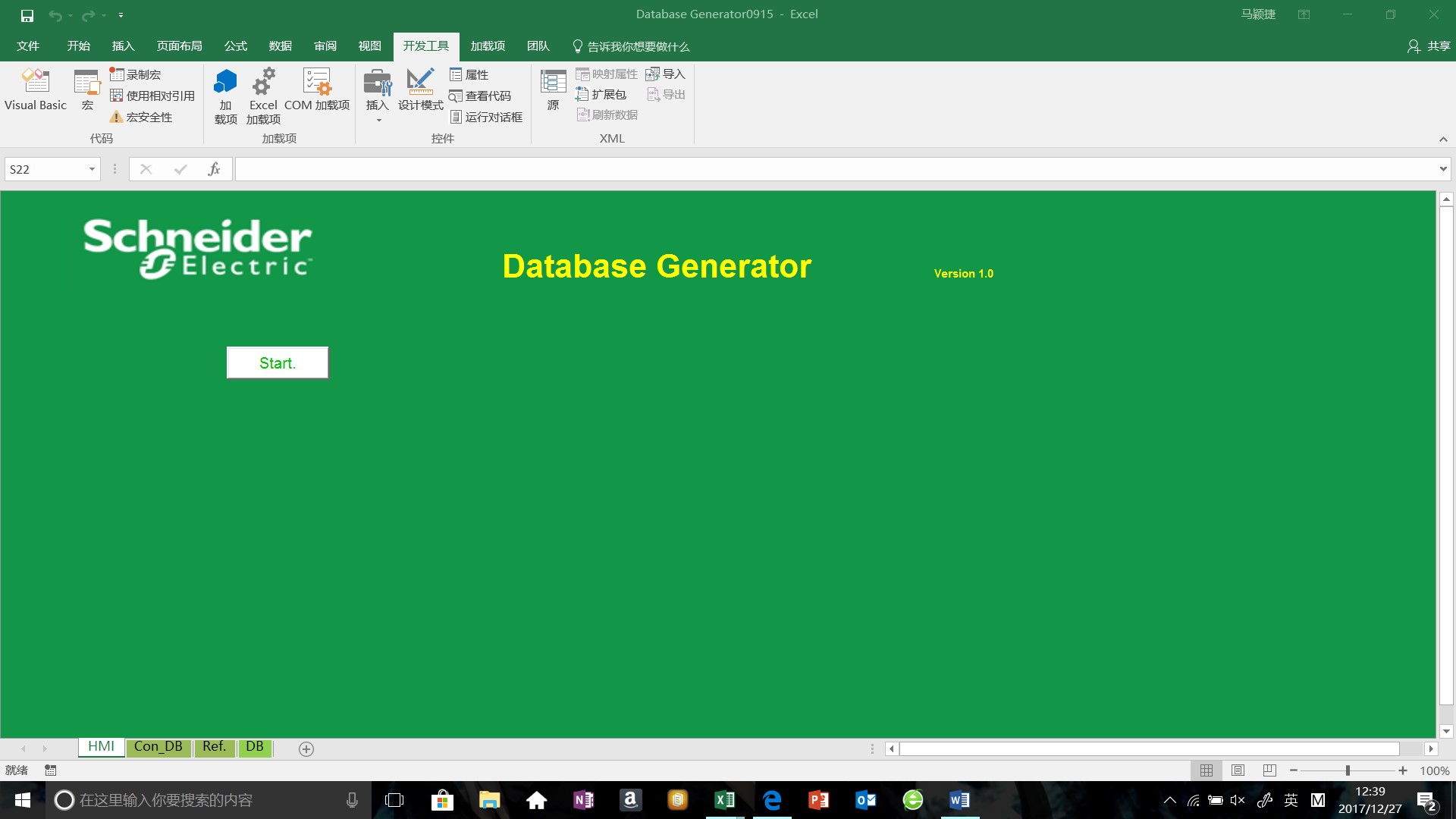The width and height of the screenshot is (1456, 819).
Task: Collapse the ribbon with the chevron
Action: [x=1443, y=139]
